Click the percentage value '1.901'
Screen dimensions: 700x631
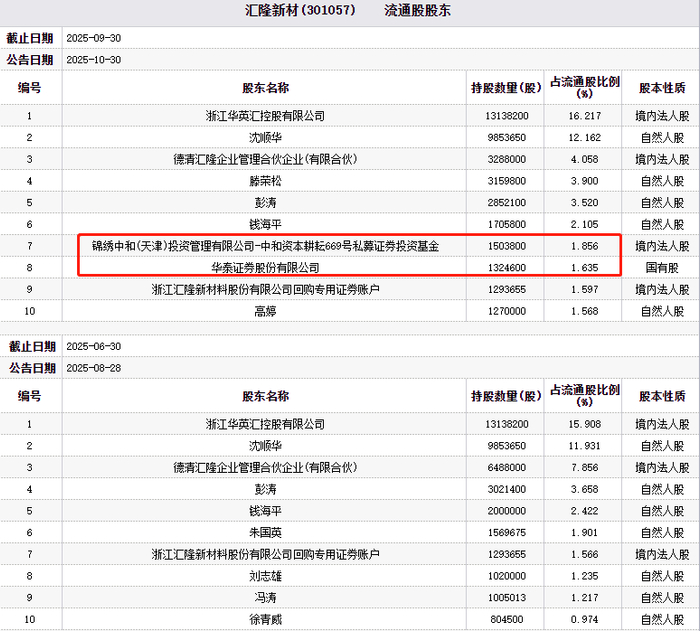pos(585,533)
